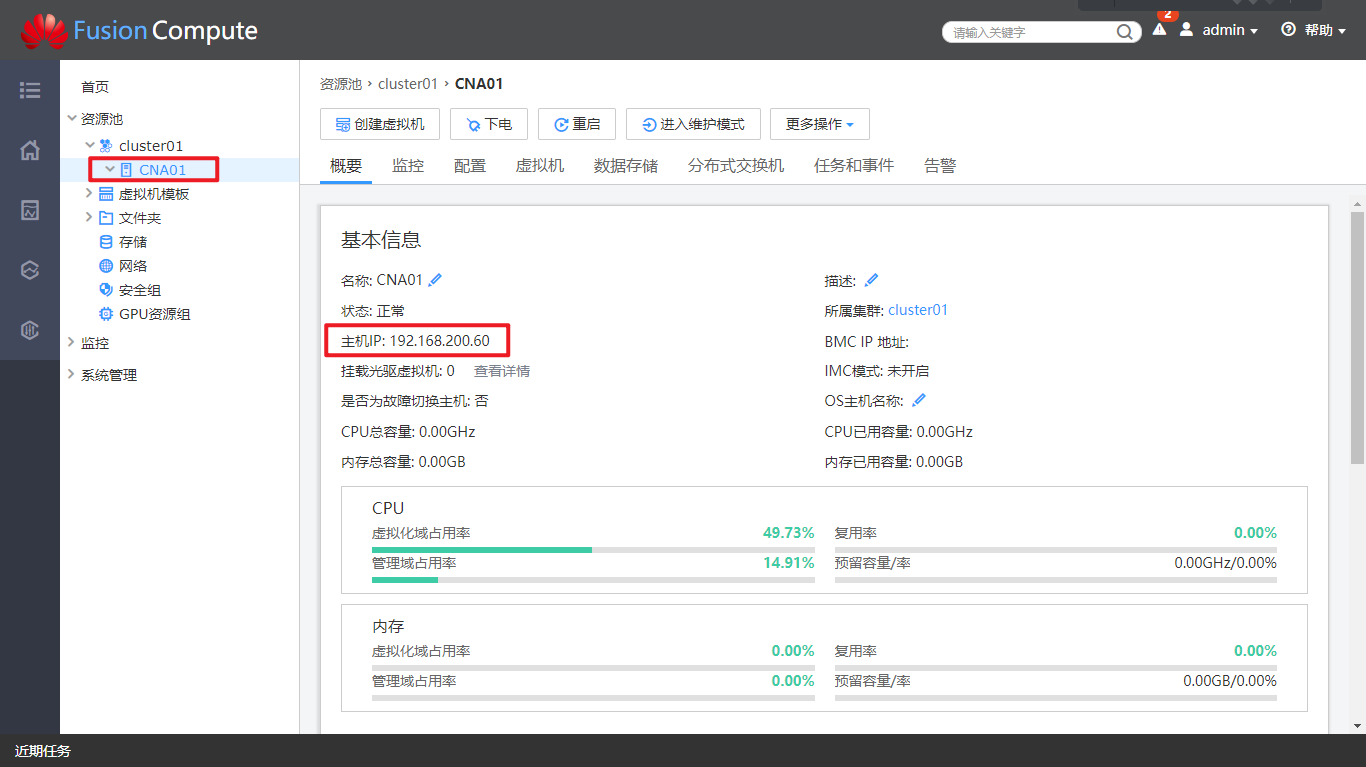Edit the name CNA01 with pencil icon
This screenshot has width=1366, height=767.
point(435,280)
